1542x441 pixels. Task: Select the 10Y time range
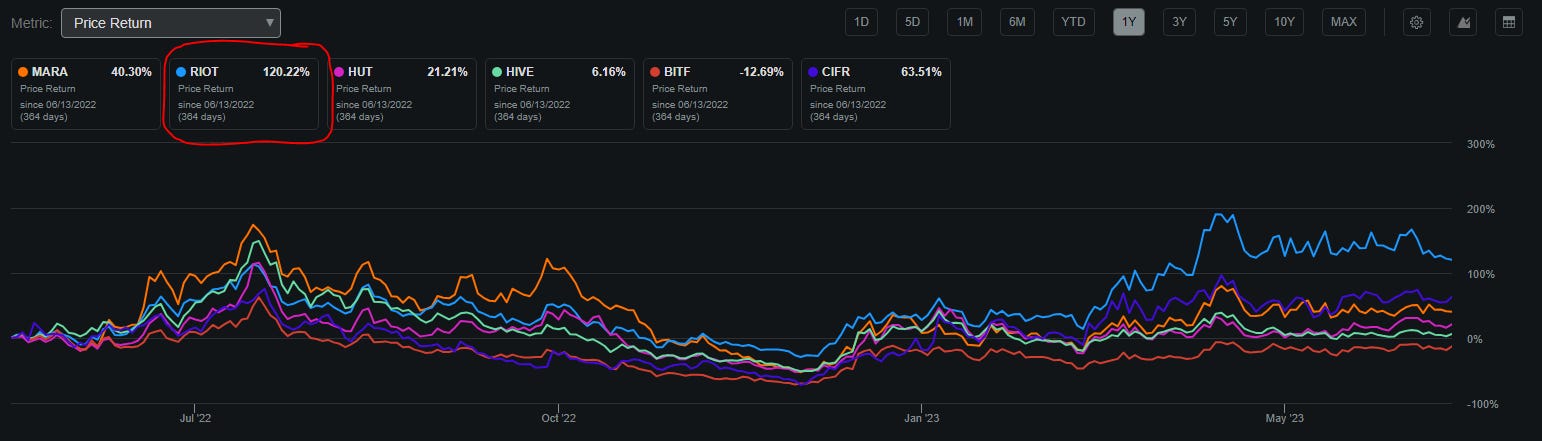click(x=1284, y=22)
